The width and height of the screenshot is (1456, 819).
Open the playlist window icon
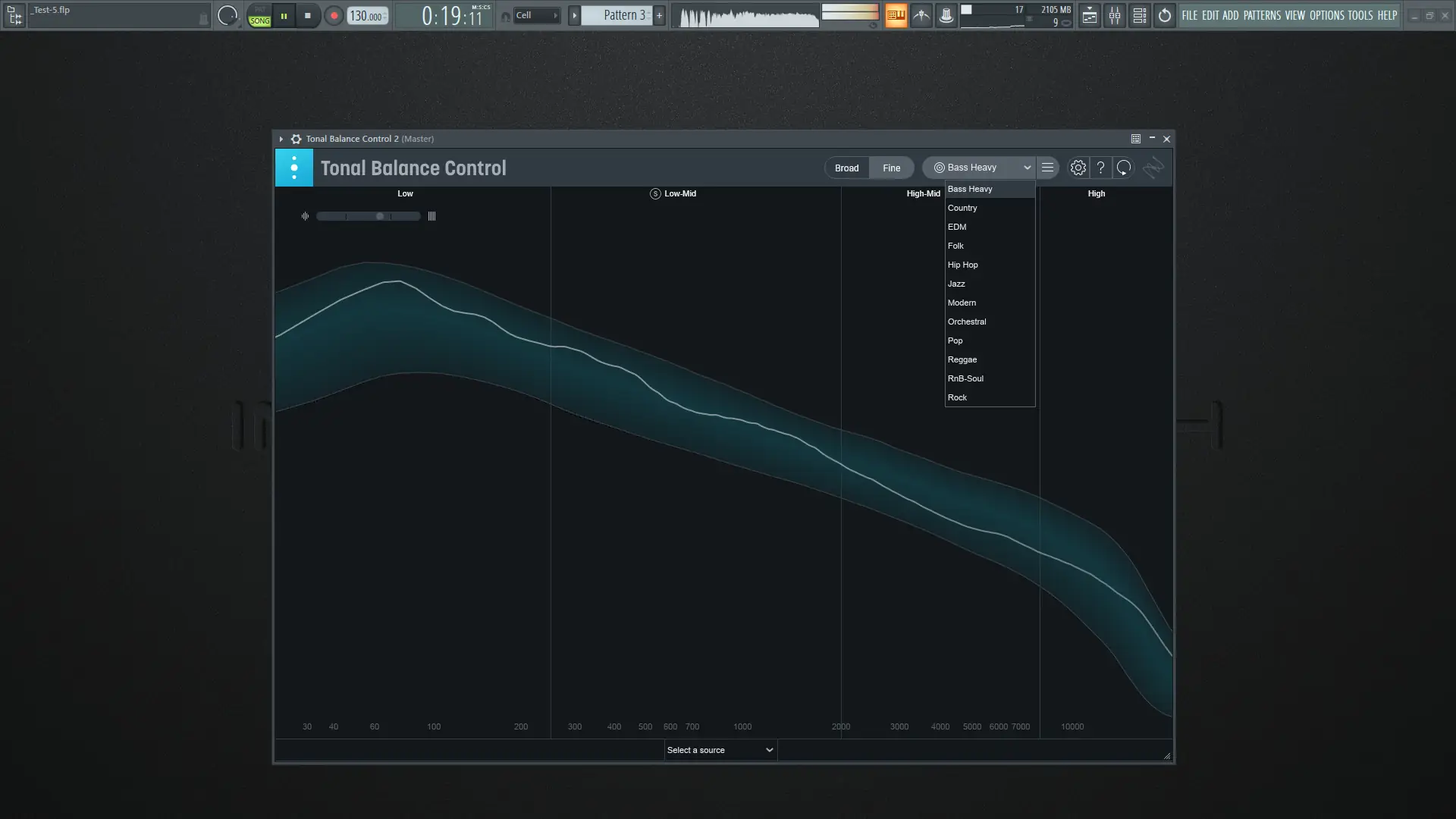click(x=1089, y=15)
